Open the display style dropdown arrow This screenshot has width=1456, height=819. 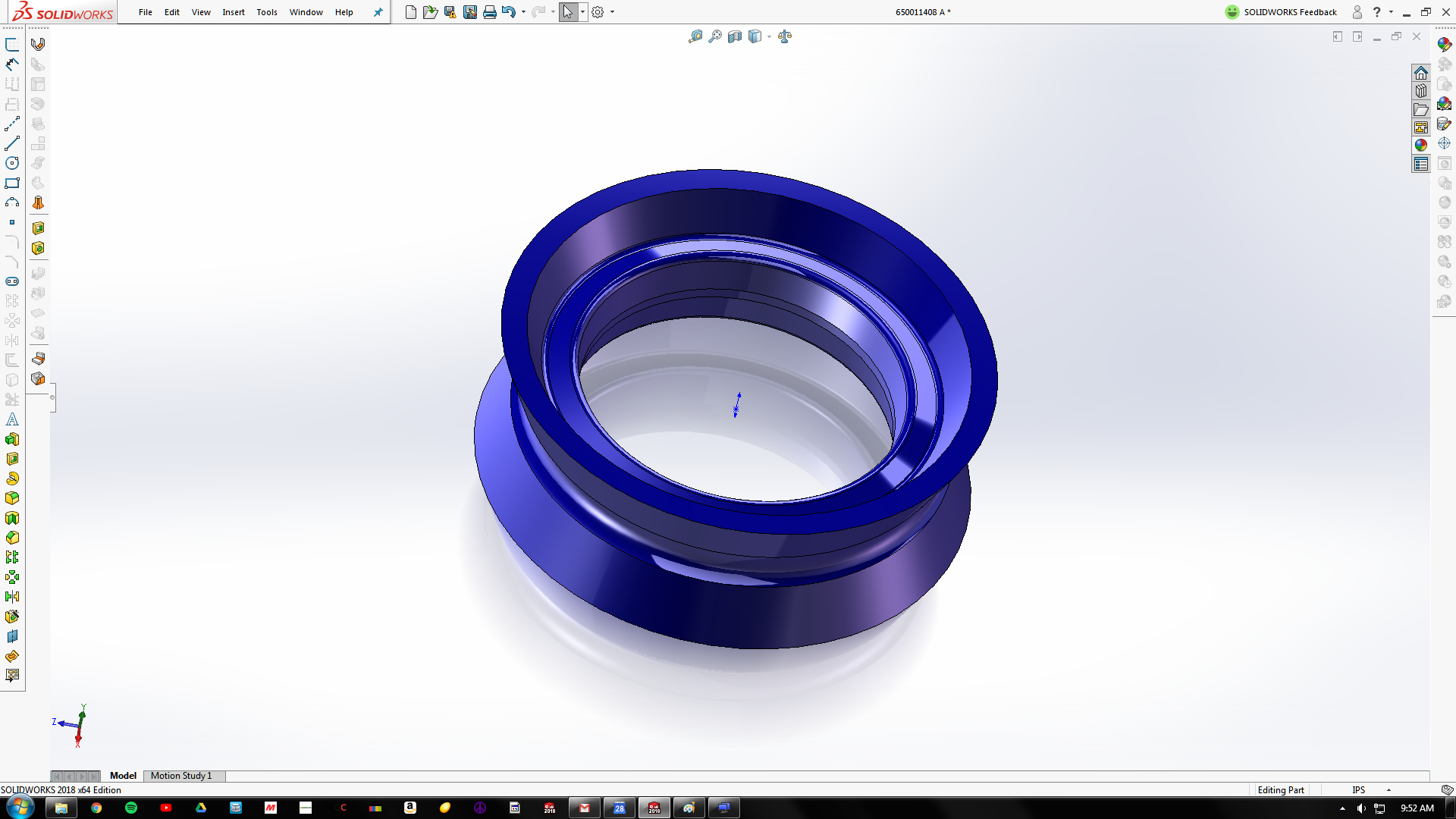coord(768,36)
